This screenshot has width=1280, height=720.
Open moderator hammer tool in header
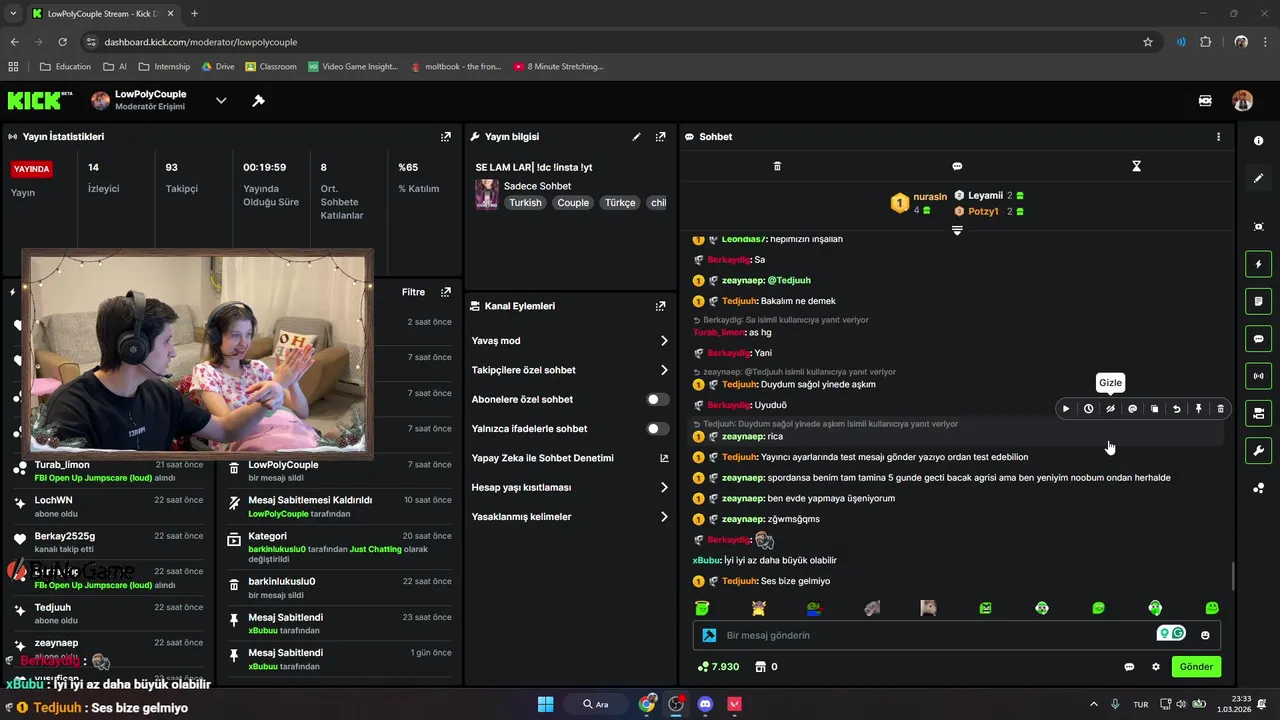(258, 100)
